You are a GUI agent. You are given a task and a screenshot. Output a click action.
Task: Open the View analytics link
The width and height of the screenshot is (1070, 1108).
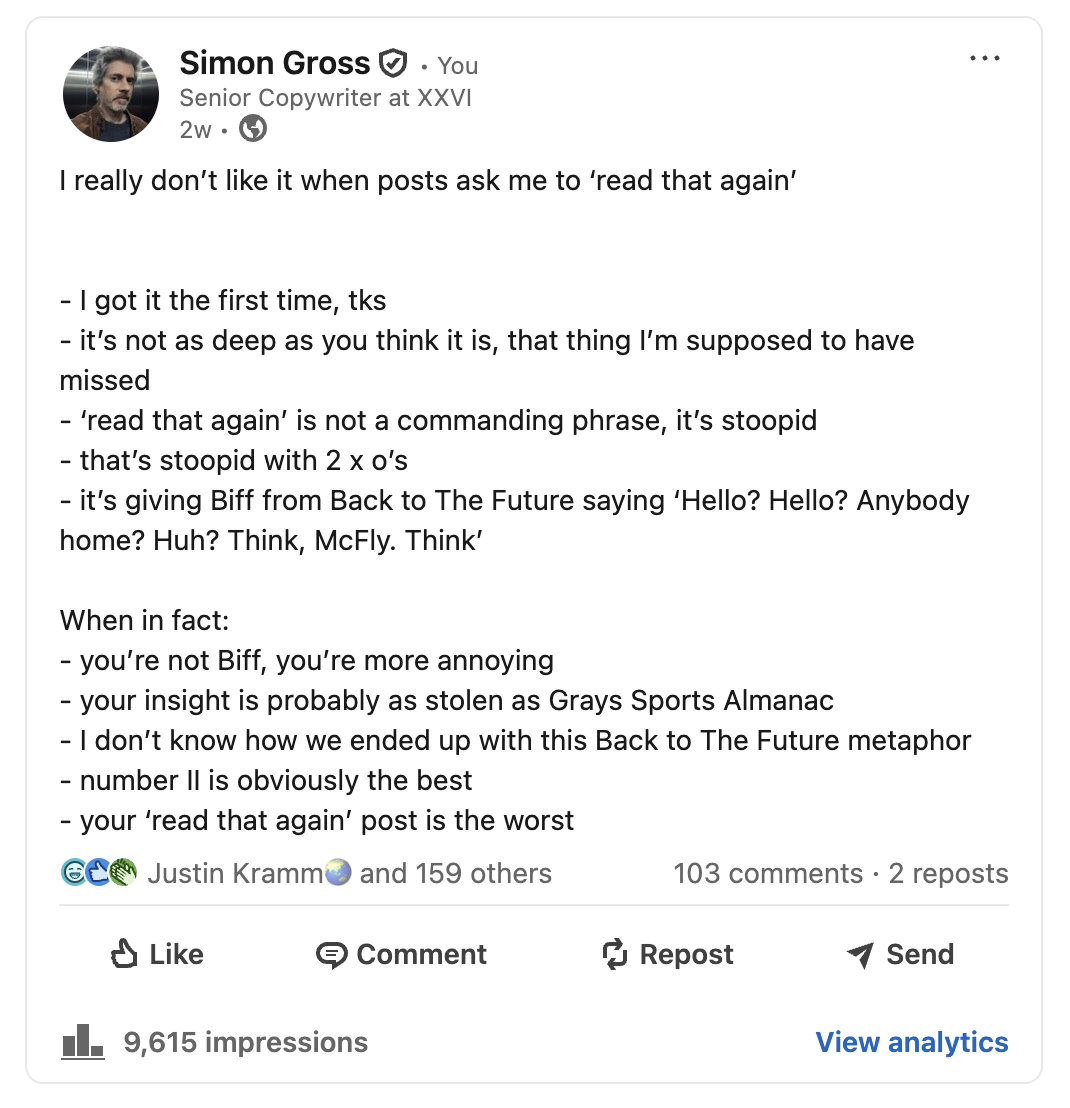[912, 1042]
